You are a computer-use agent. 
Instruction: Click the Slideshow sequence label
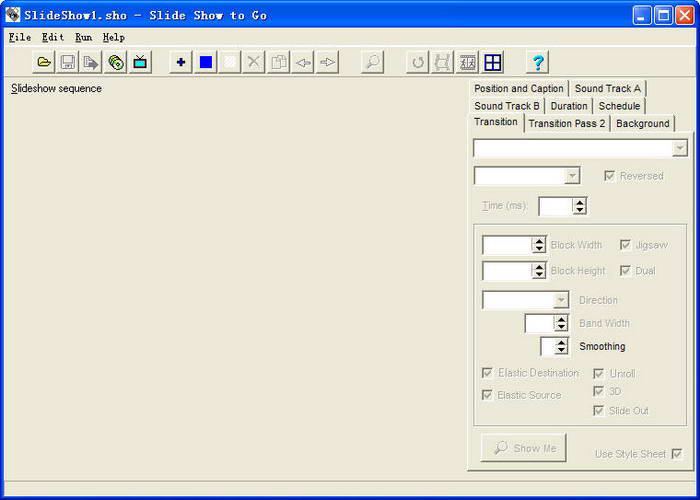(x=57, y=88)
